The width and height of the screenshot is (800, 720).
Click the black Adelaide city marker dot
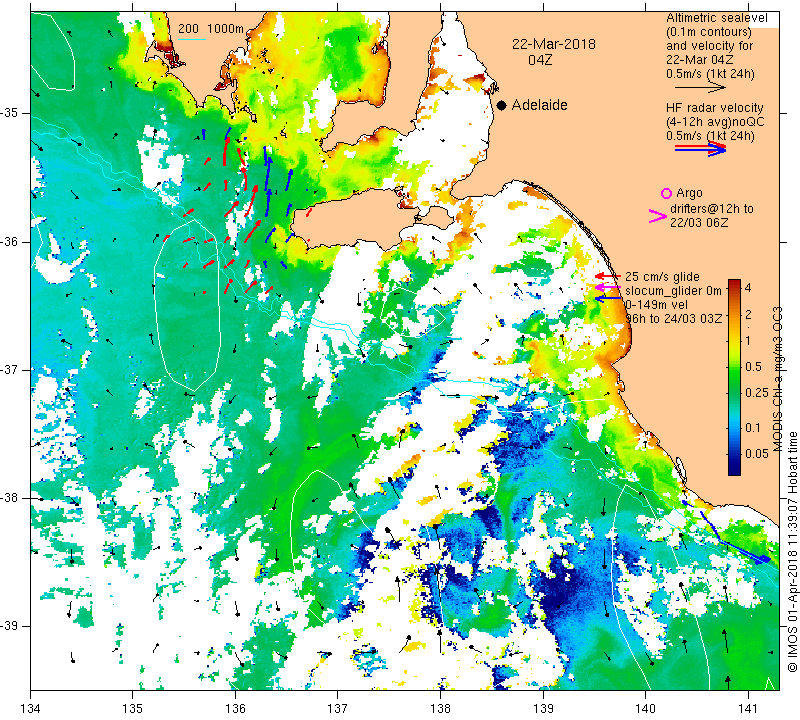coord(502,105)
